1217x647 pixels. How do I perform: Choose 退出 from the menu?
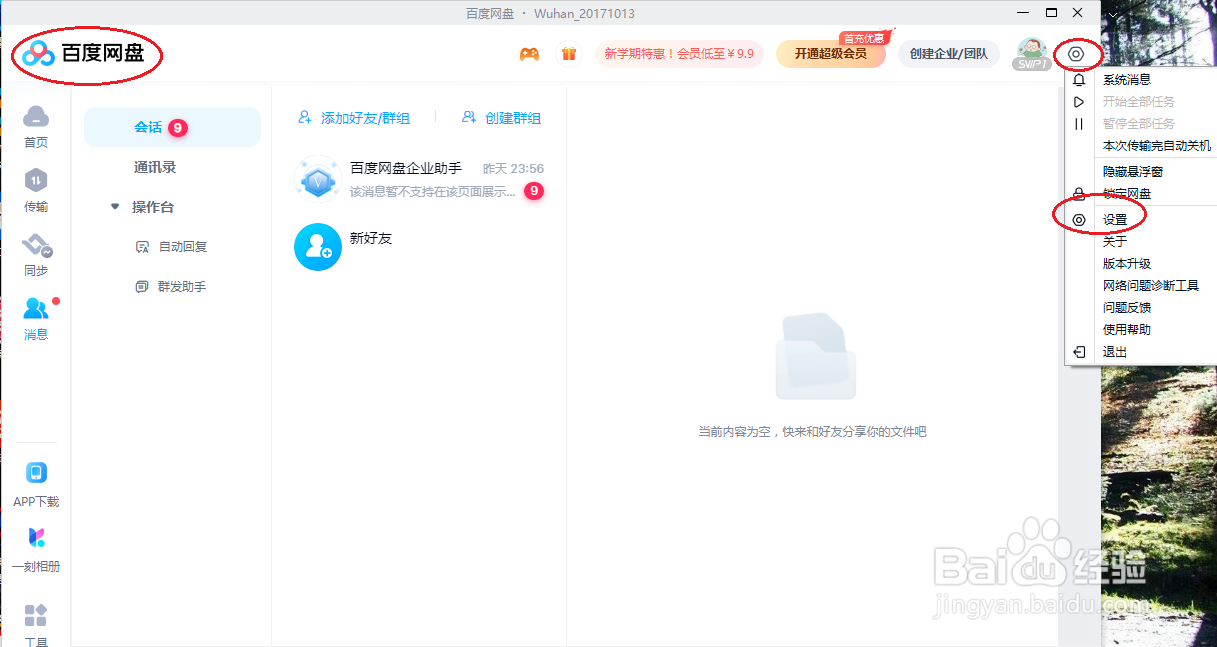point(1115,352)
